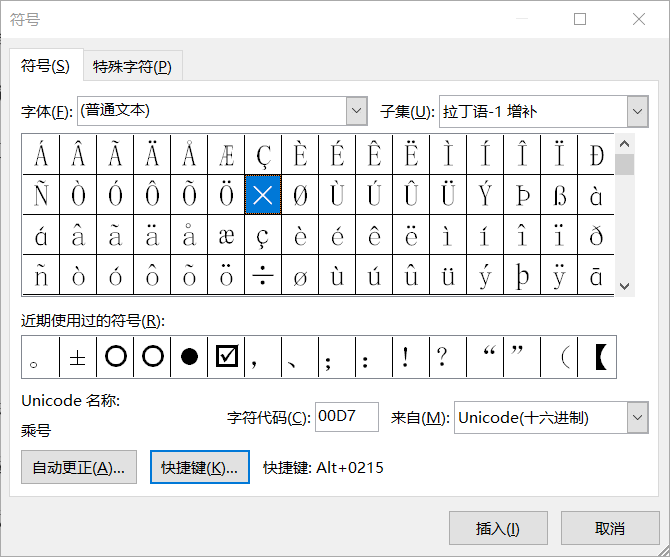
Task: Select the division sign ÷ symbol
Action: pyautogui.click(x=263, y=275)
